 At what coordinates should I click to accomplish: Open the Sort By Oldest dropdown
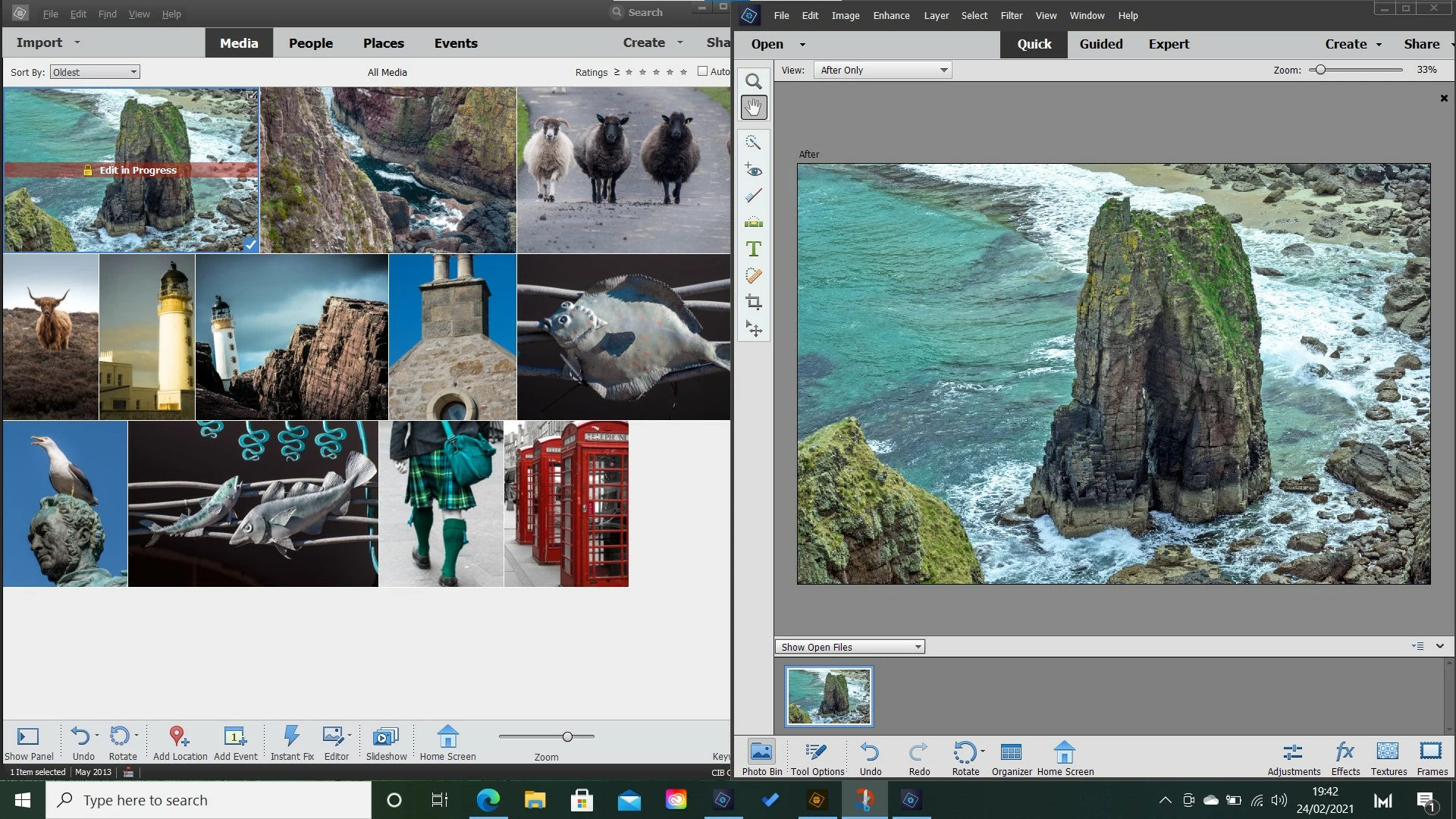95,72
